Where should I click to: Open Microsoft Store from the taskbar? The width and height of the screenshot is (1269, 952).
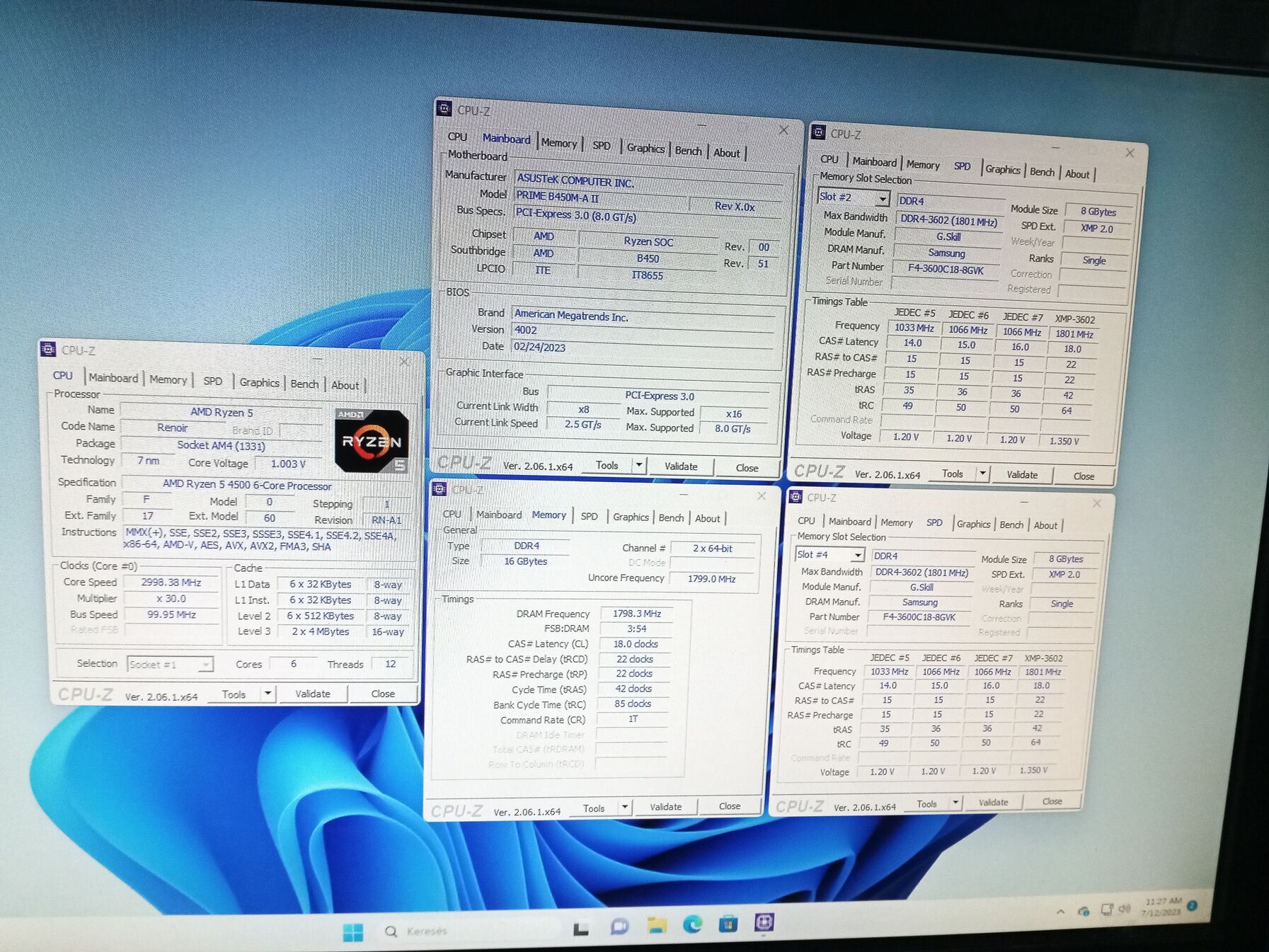tap(728, 922)
